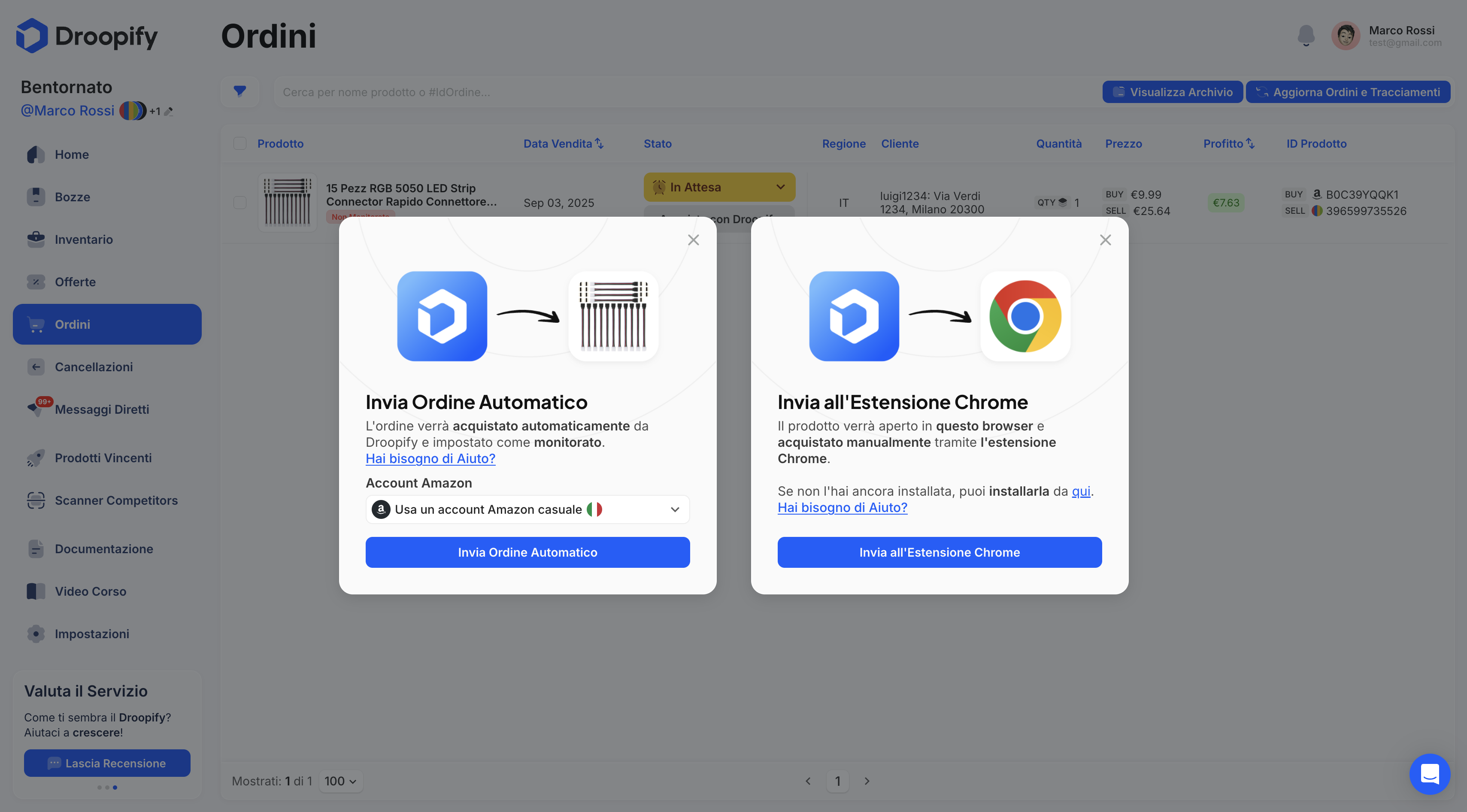Click the Impostazioni gear icon
Viewport: 1467px width, 812px height.
coord(36,634)
